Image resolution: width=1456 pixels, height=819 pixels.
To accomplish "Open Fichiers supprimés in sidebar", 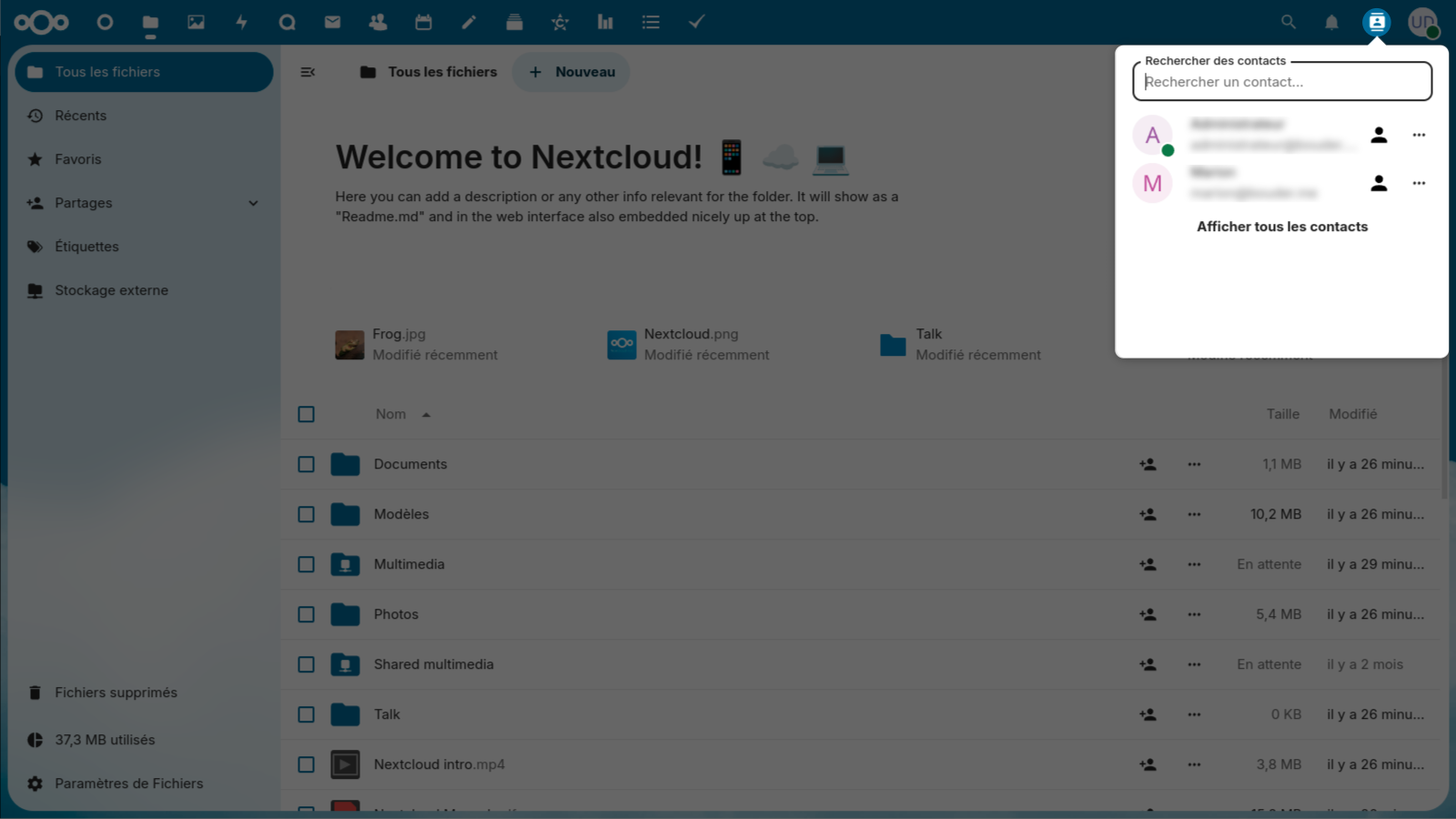I will pyautogui.click(x=144, y=693).
